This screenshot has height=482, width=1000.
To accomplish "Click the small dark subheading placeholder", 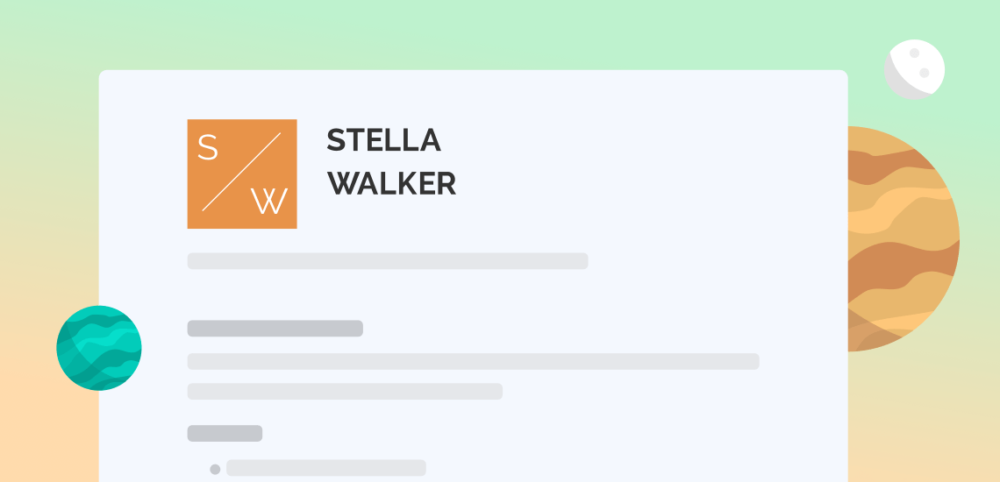I will tap(224, 434).
